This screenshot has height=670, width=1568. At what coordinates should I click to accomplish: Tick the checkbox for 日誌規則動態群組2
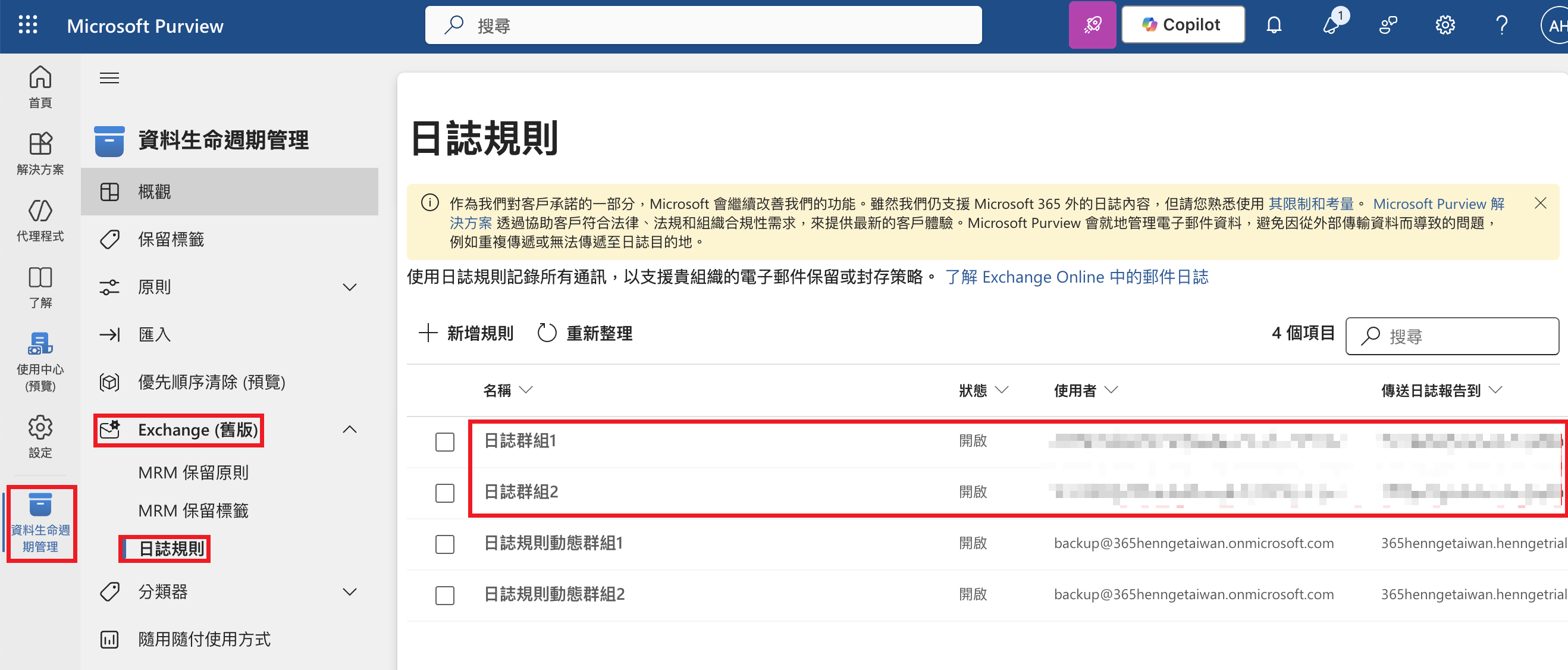[445, 594]
